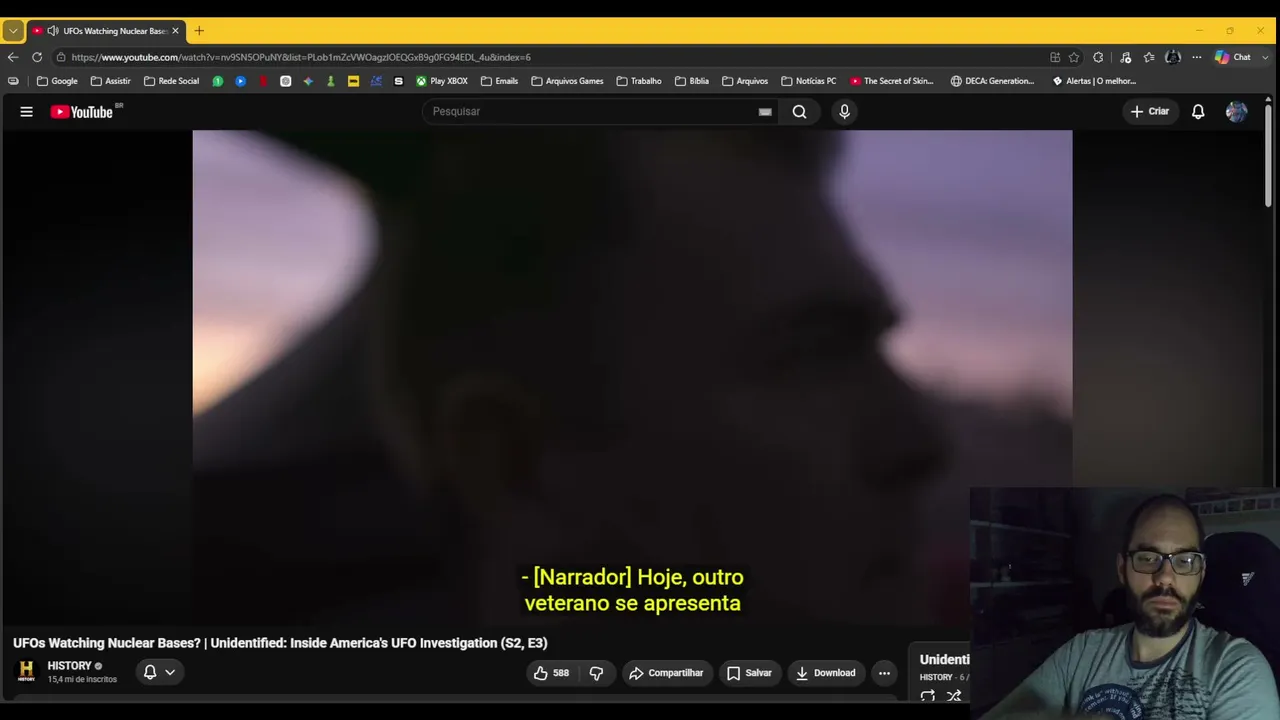Viewport: 1280px width, 720px height.
Task: Click the '15,4 mi de inscritos' text
Action: coord(82,680)
